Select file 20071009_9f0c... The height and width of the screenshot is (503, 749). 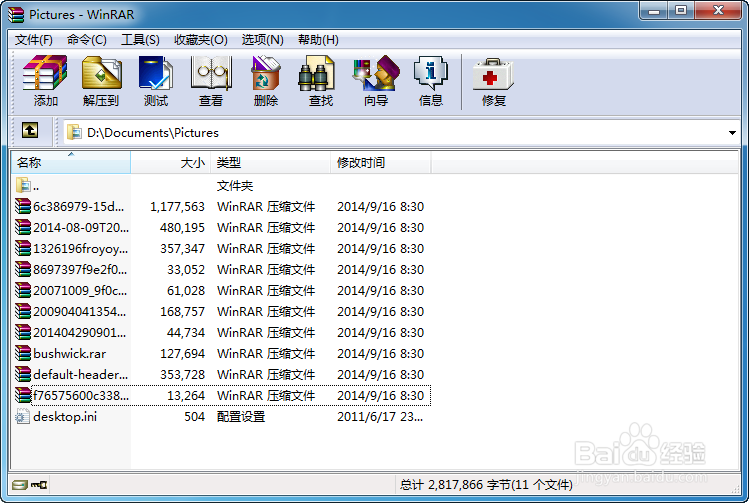click(80, 290)
